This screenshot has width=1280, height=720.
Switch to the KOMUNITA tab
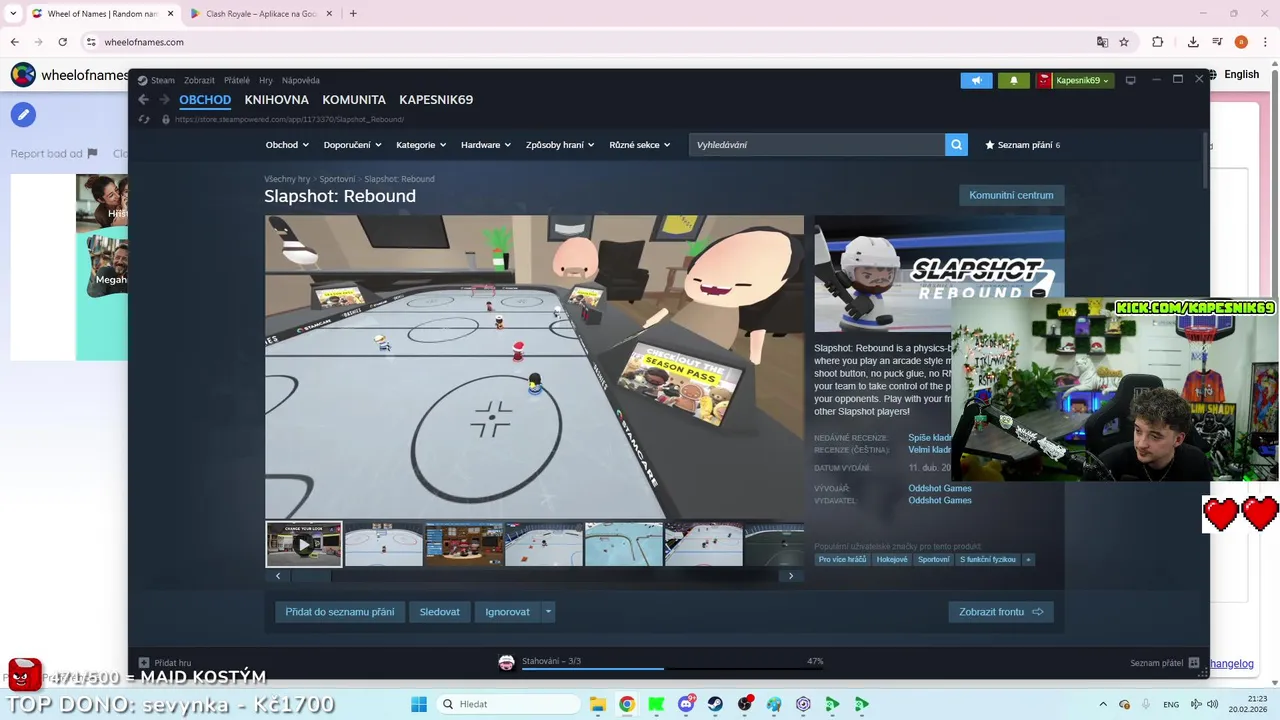(x=354, y=100)
